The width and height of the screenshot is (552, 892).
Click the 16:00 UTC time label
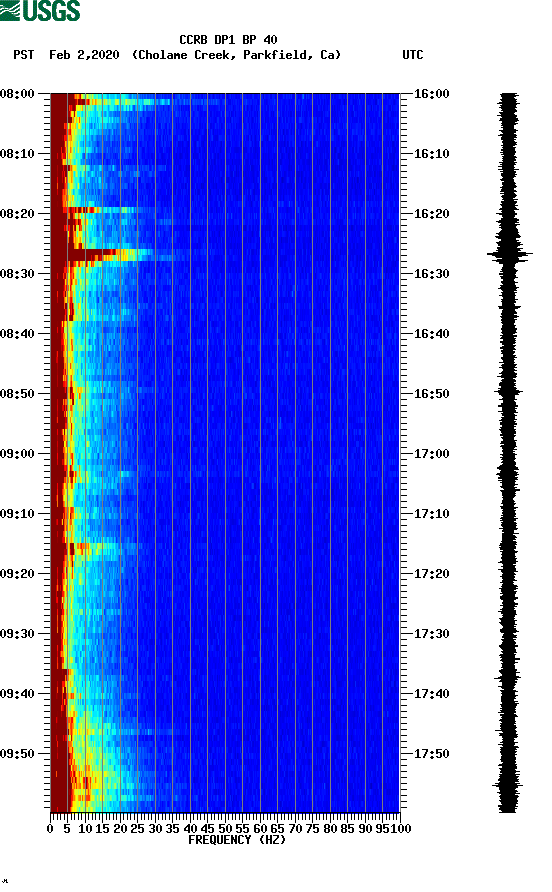431,94
